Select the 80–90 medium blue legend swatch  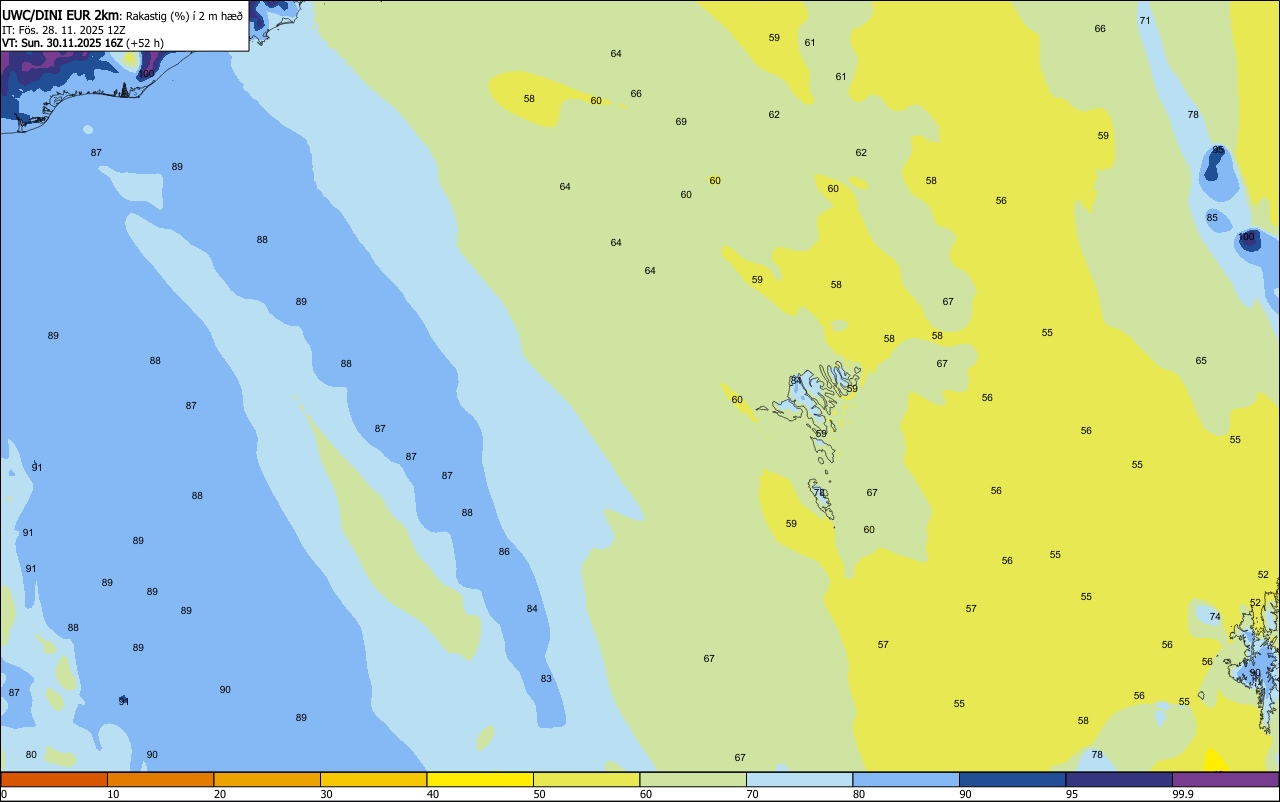coord(906,779)
